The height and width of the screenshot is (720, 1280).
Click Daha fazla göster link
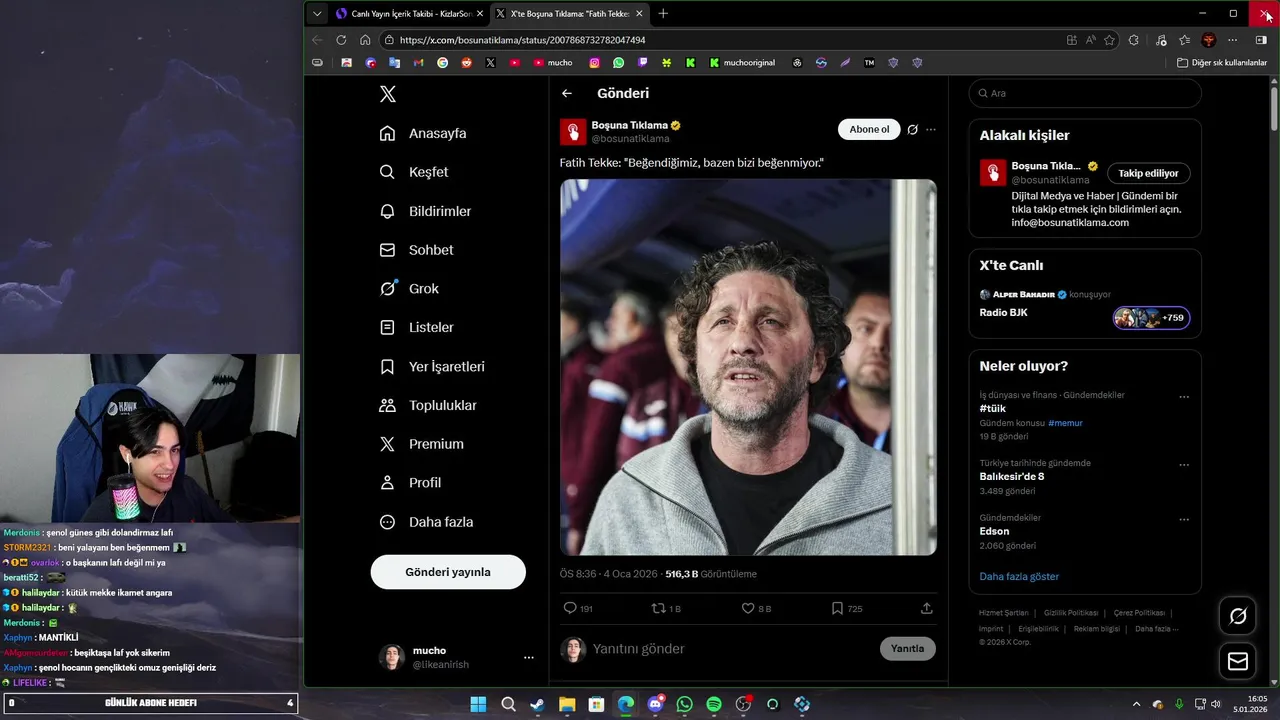click(1019, 576)
